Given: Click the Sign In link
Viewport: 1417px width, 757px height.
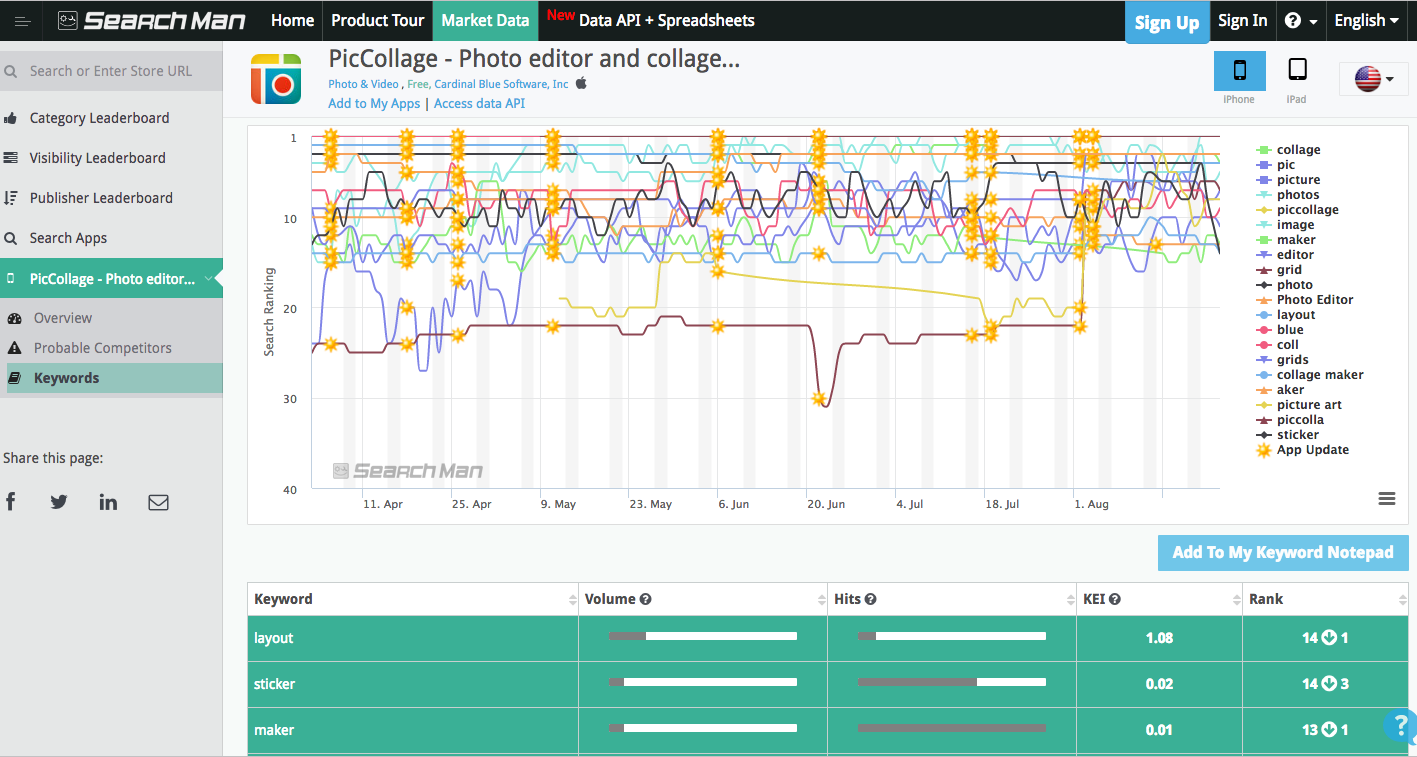Looking at the screenshot, I should tap(1243, 20).
